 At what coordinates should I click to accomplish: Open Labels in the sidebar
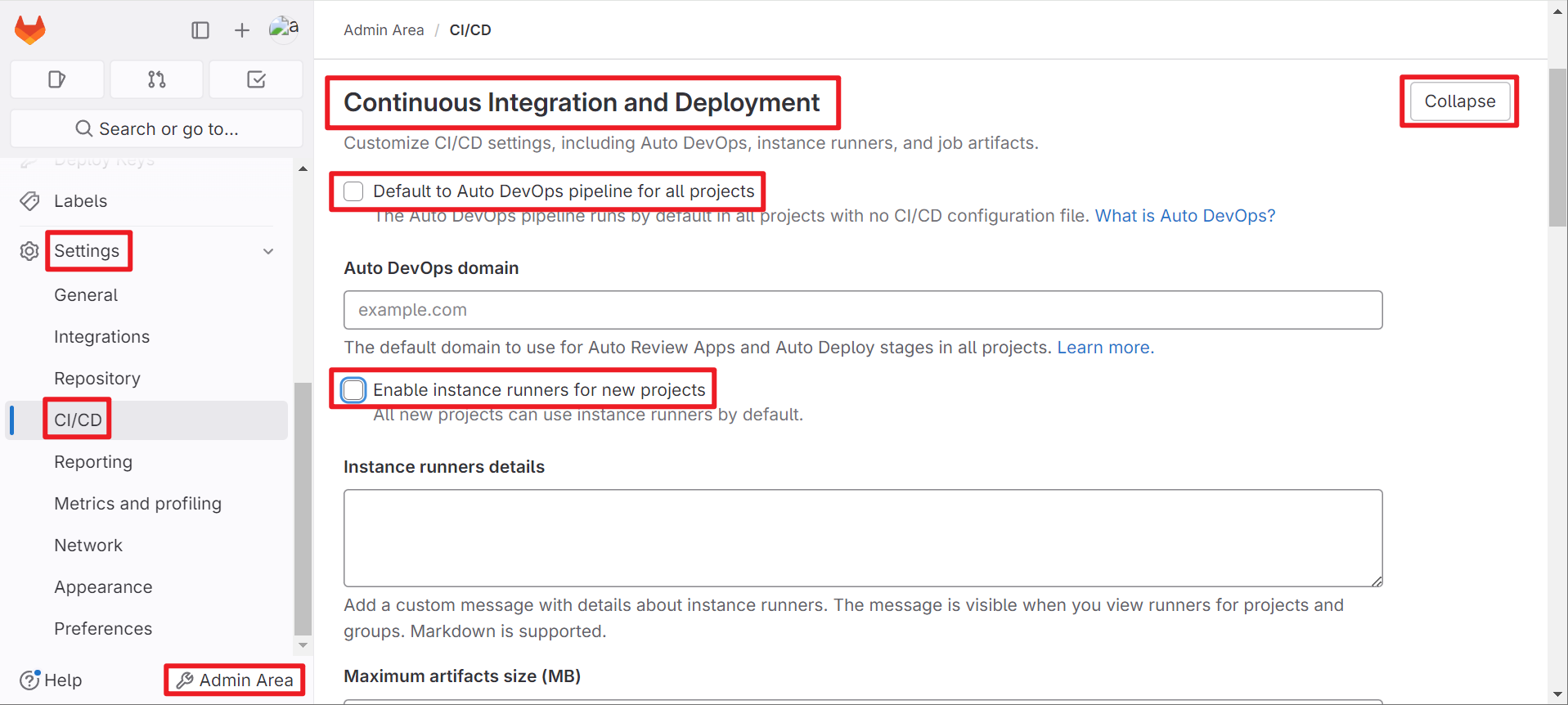[x=80, y=201]
